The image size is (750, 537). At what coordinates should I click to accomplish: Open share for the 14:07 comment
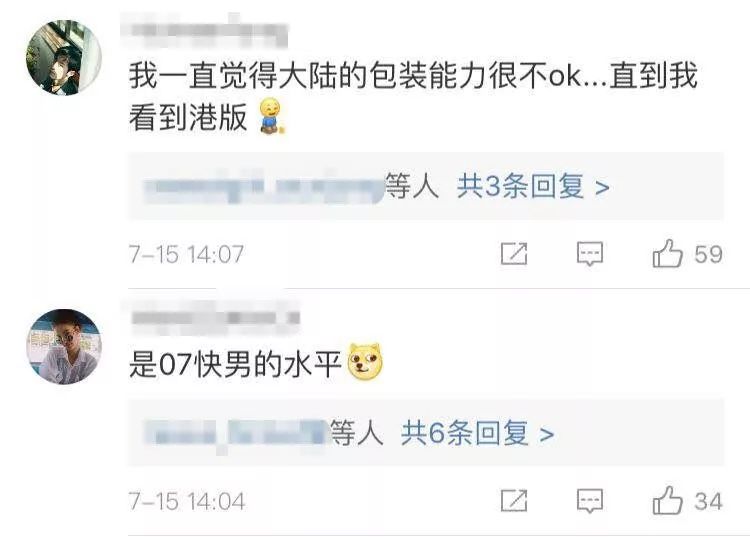click(x=514, y=253)
